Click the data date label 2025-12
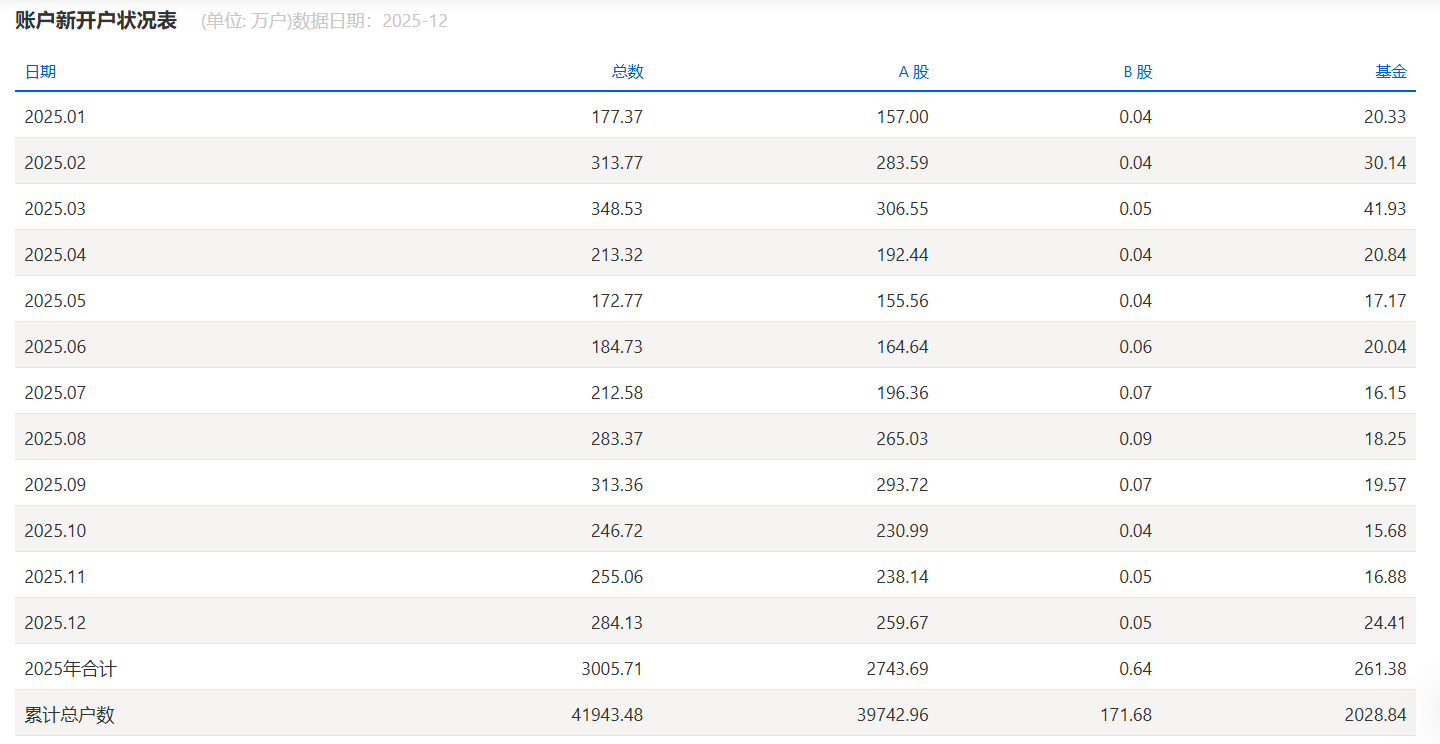The image size is (1440, 744). pos(416,20)
